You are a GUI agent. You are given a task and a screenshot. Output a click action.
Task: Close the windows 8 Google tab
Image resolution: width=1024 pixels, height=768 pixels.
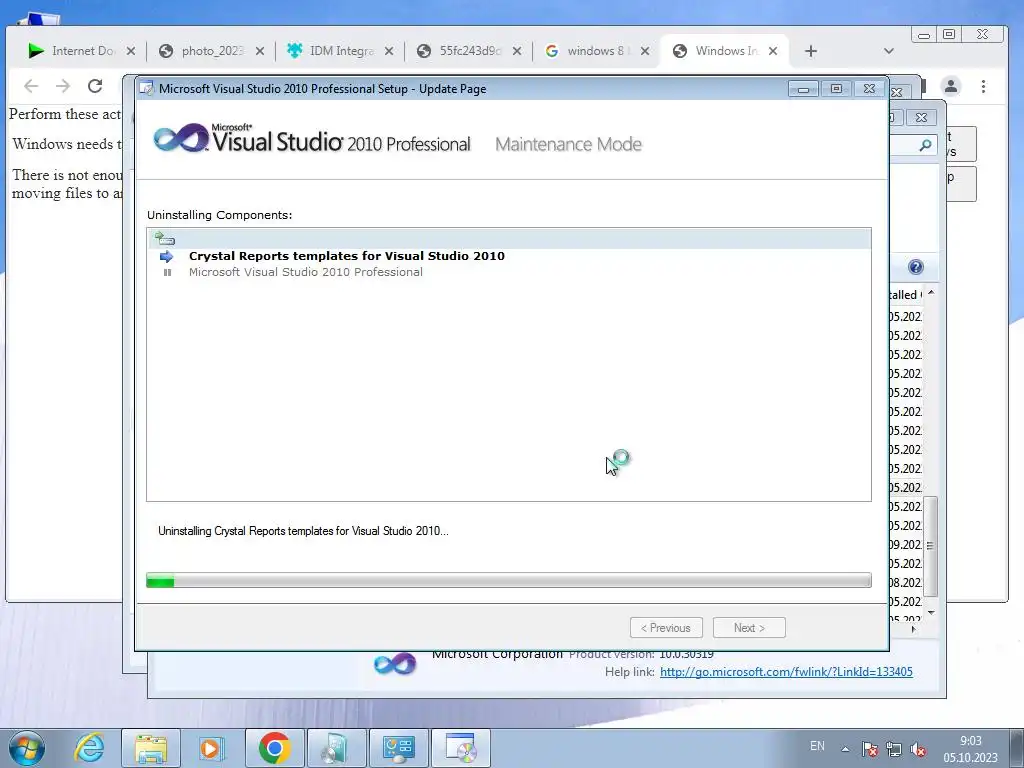645,51
